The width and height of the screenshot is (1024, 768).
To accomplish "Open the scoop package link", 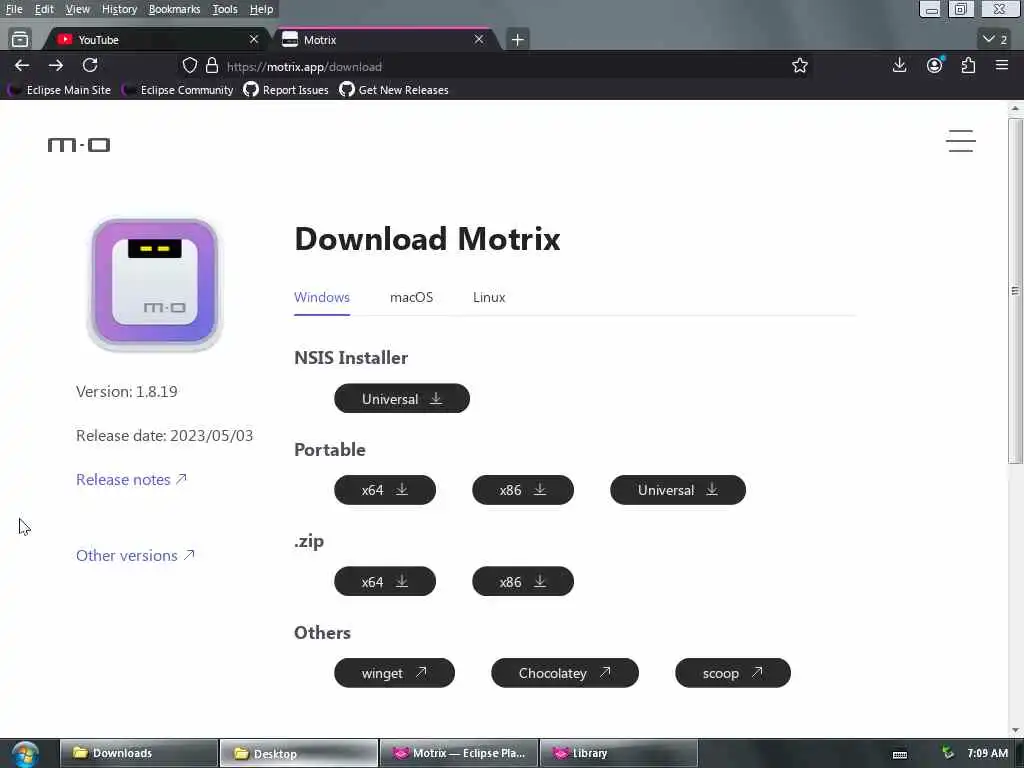I will point(733,673).
